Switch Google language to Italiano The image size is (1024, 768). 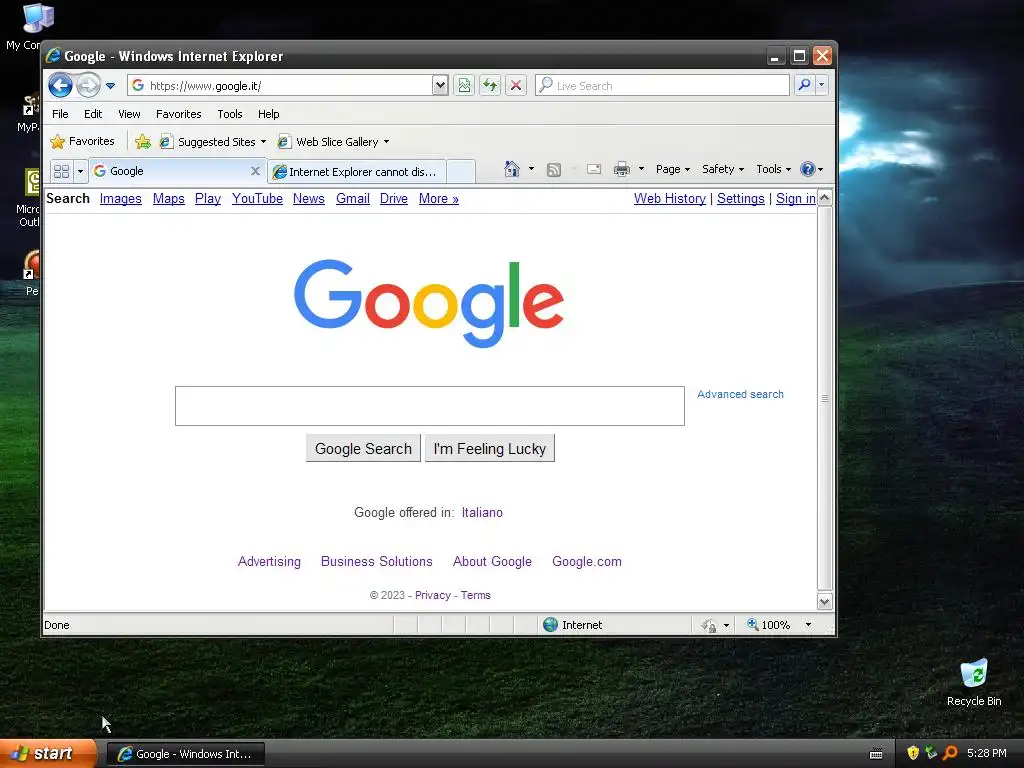pos(482,513)
